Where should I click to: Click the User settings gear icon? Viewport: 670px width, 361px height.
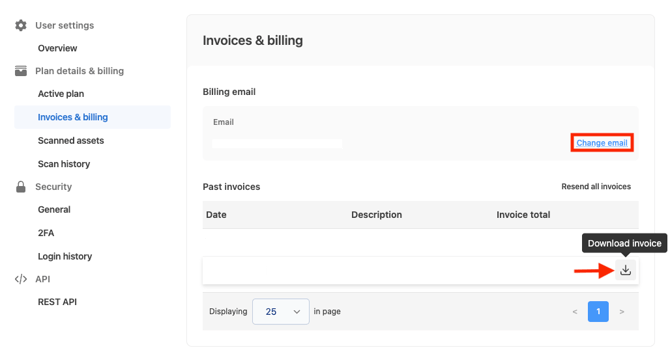[21, 25]
